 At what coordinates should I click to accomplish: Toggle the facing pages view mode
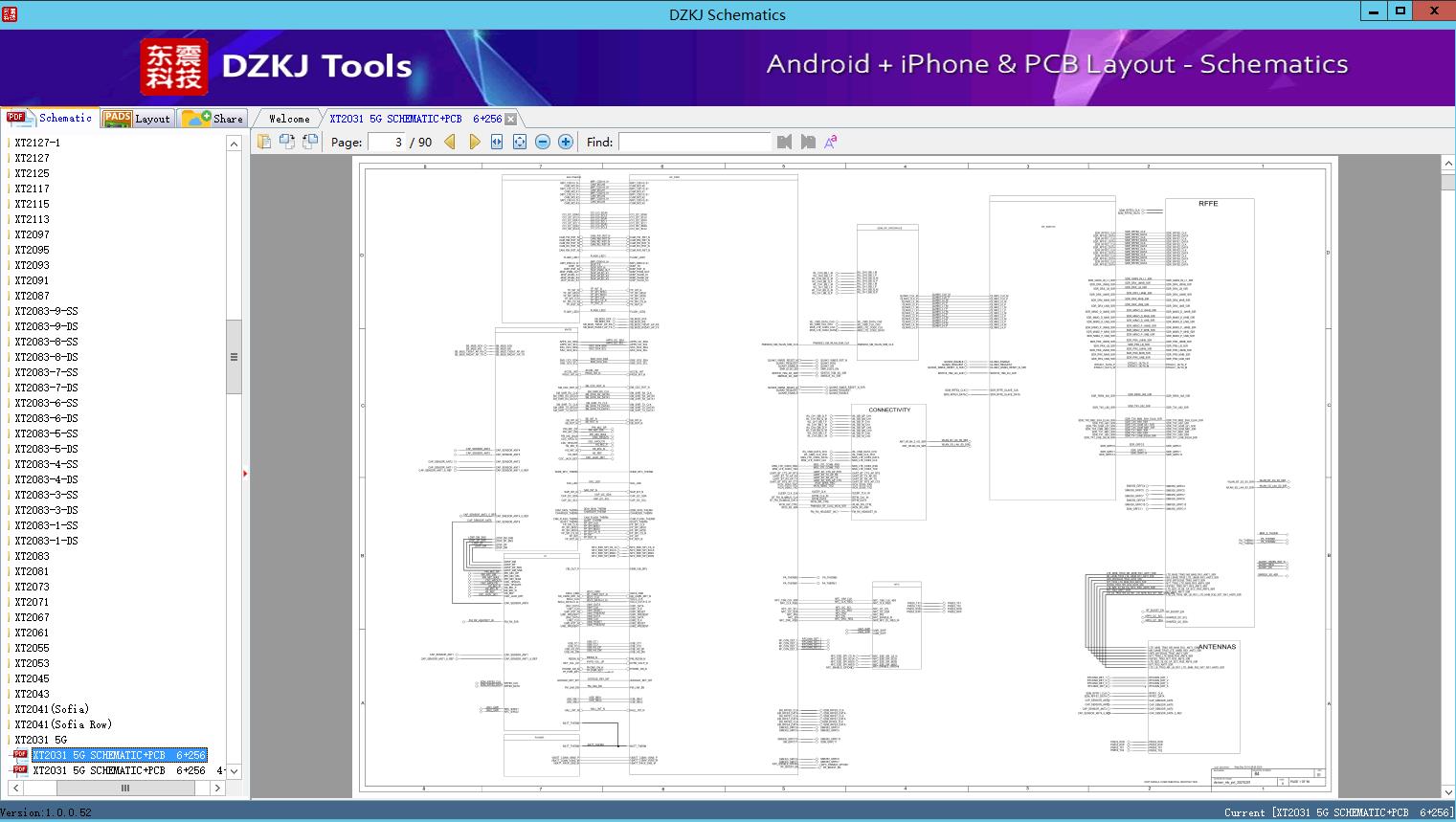287,141
